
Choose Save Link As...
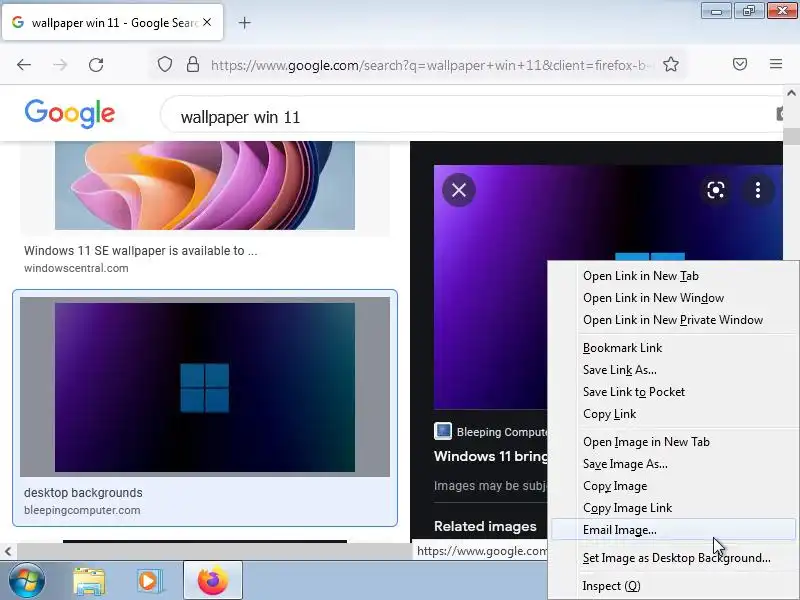click(620, 370)
